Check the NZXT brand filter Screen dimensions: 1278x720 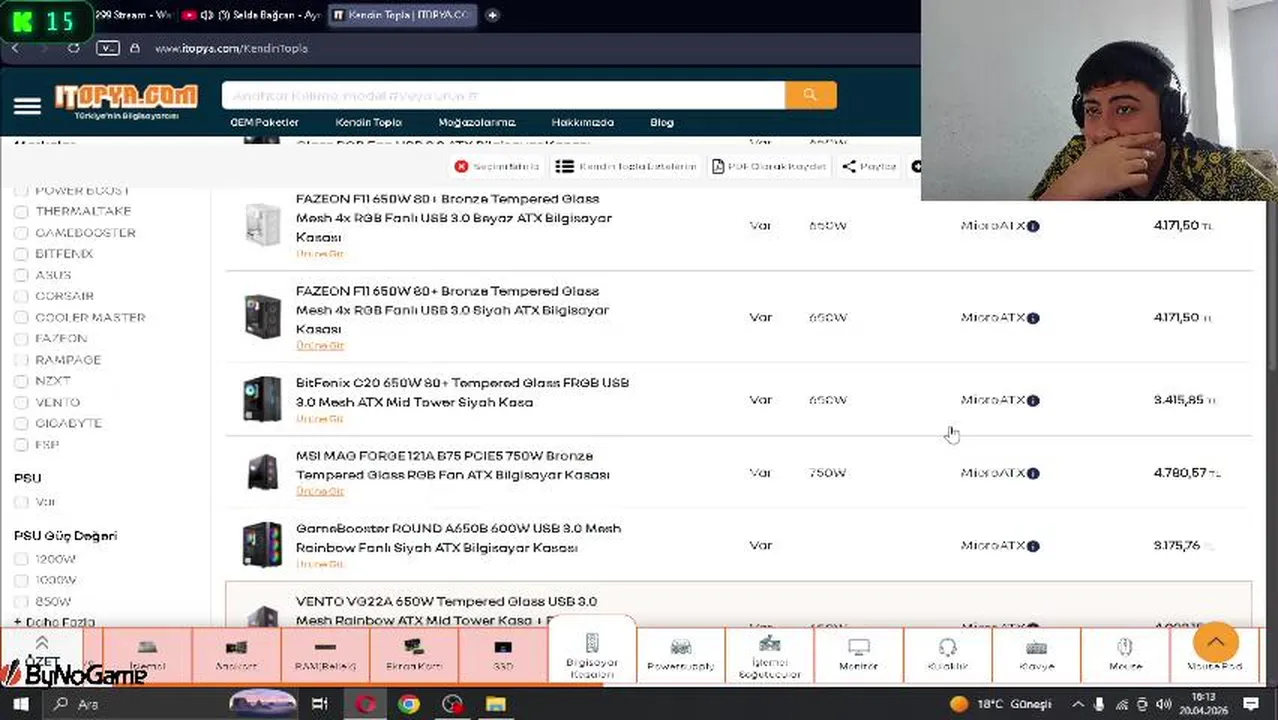(x=21, y=381)
